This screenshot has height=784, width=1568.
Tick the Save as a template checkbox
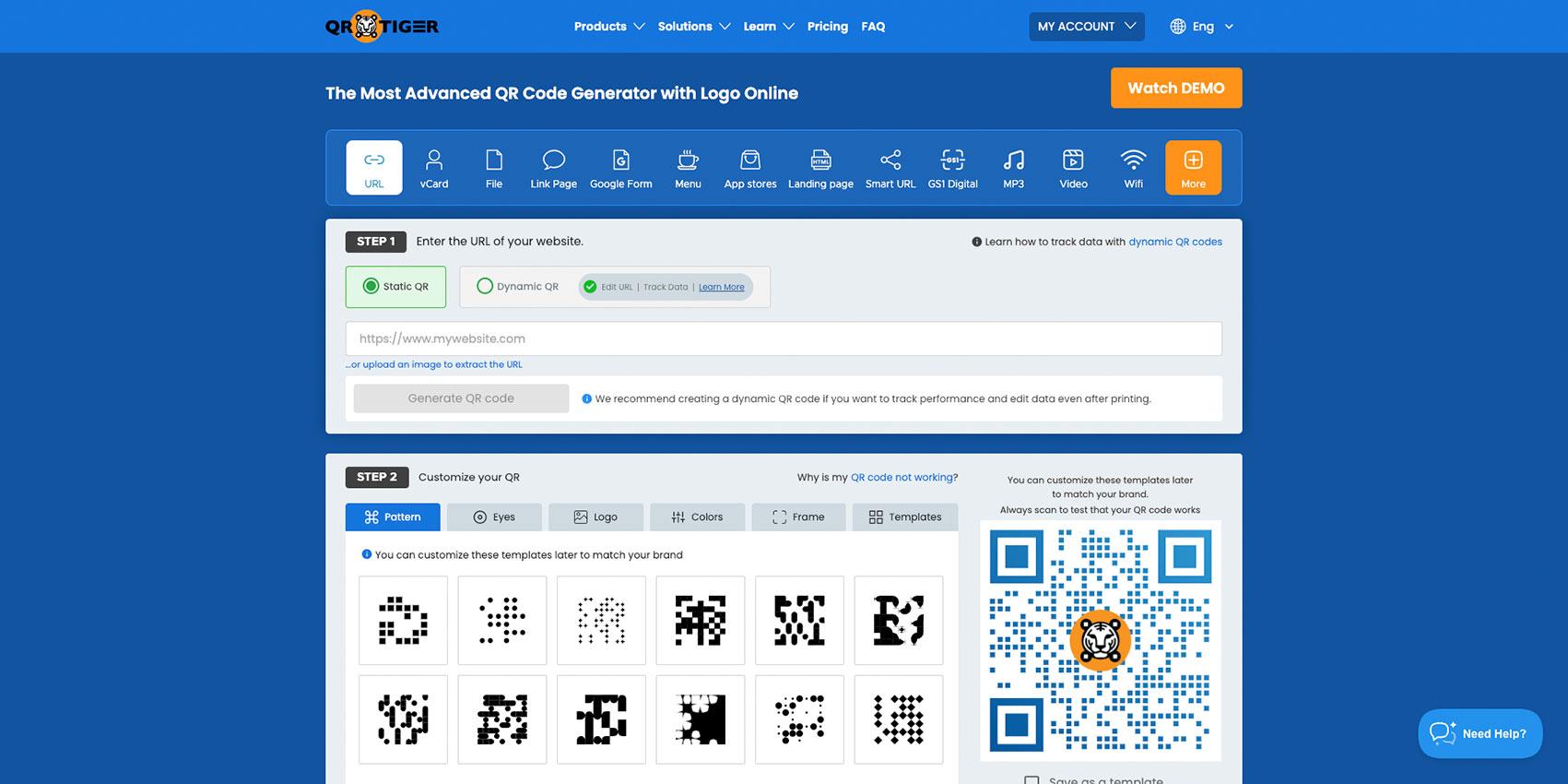click(x=1032, y=780)
